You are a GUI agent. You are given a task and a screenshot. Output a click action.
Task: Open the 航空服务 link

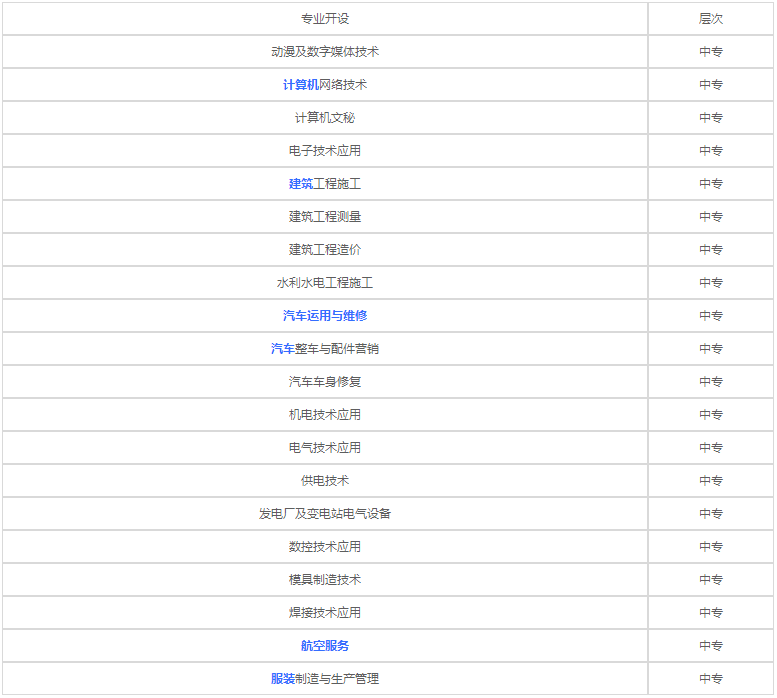(x=325, y=646)
